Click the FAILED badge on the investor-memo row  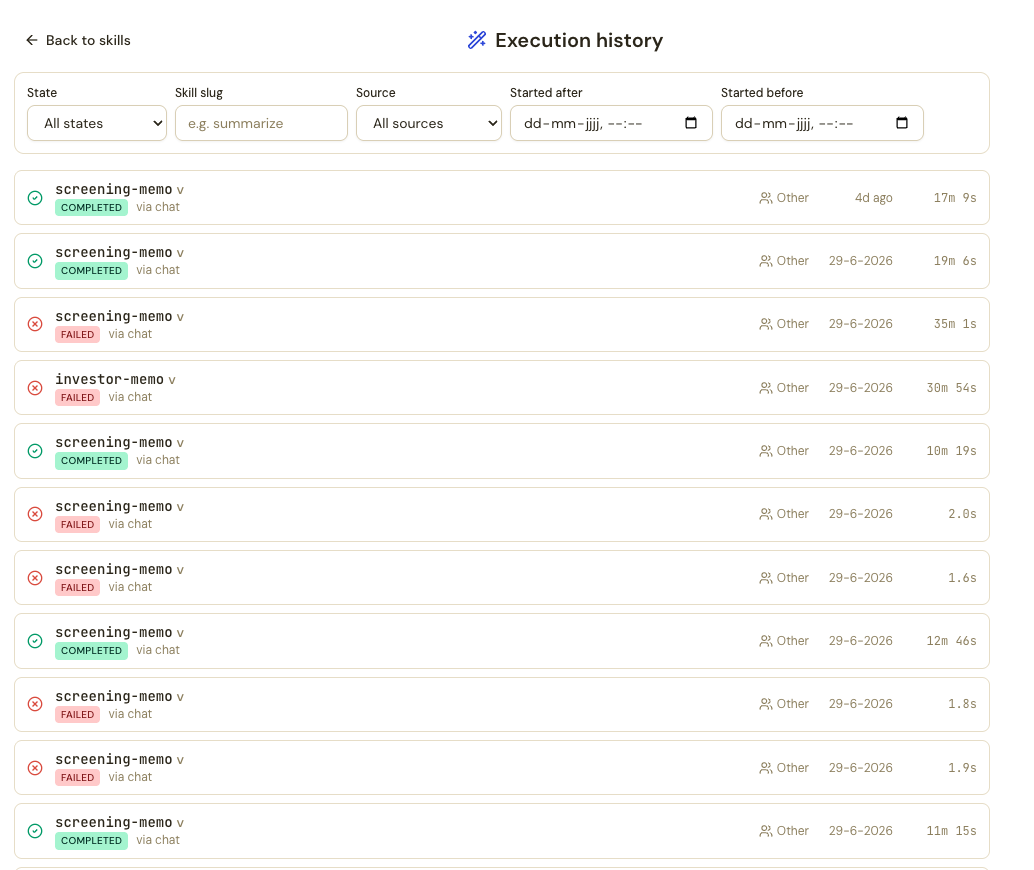coord(77,397)
